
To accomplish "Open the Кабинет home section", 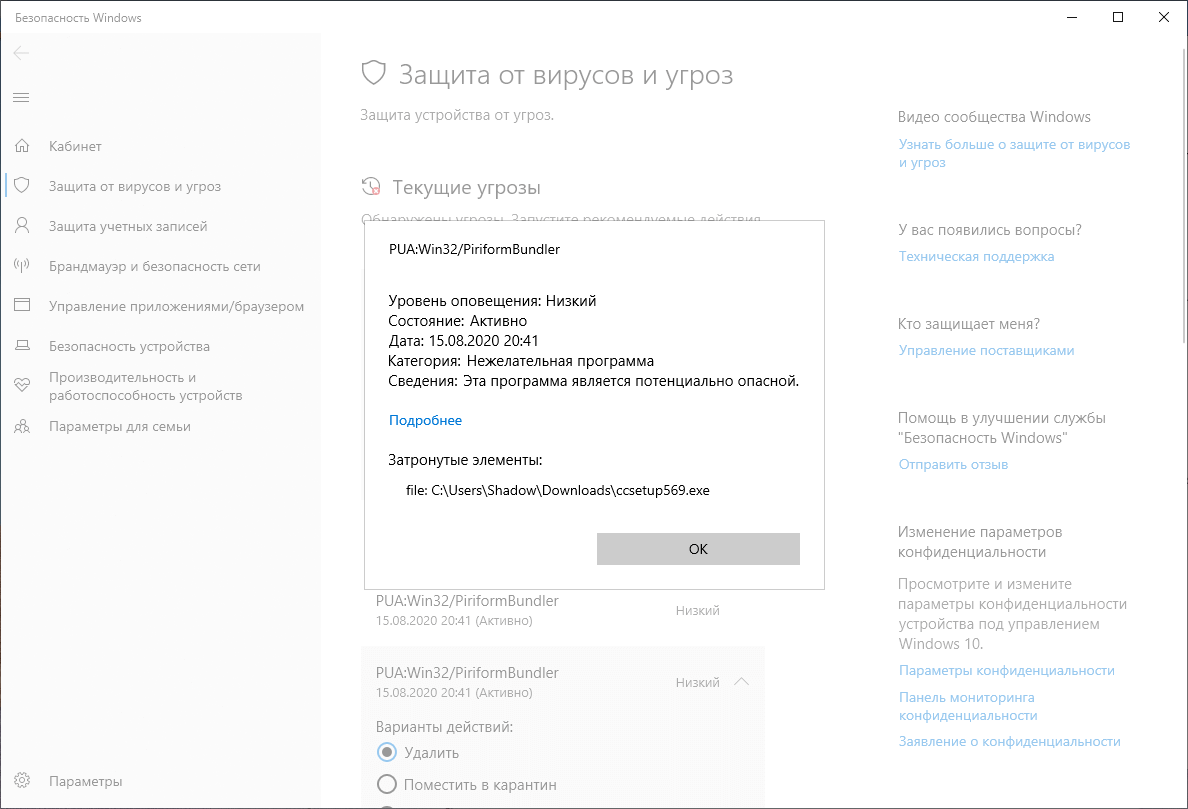I will point(22,146).
